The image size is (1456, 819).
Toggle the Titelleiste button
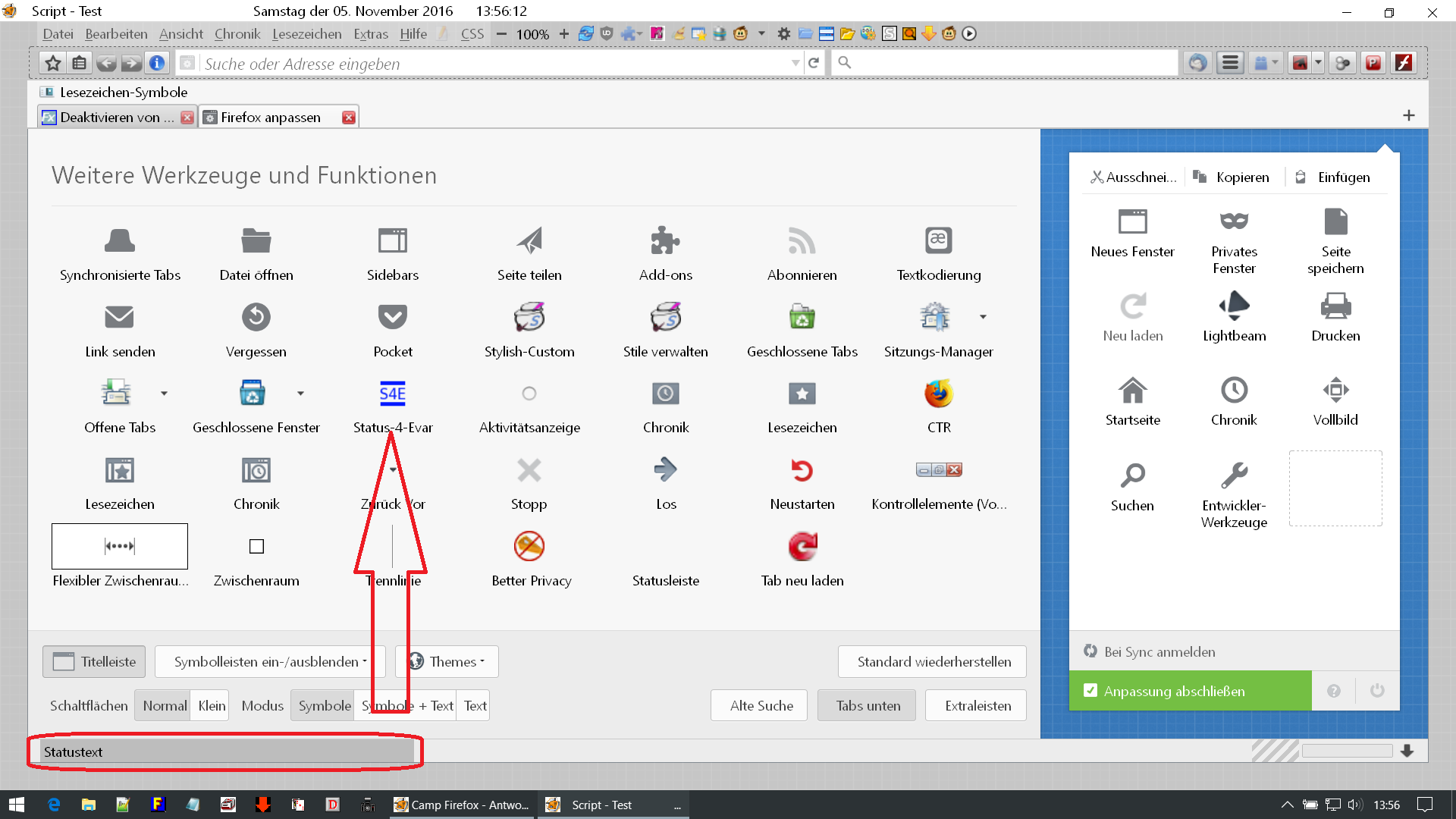pos(95,661)
